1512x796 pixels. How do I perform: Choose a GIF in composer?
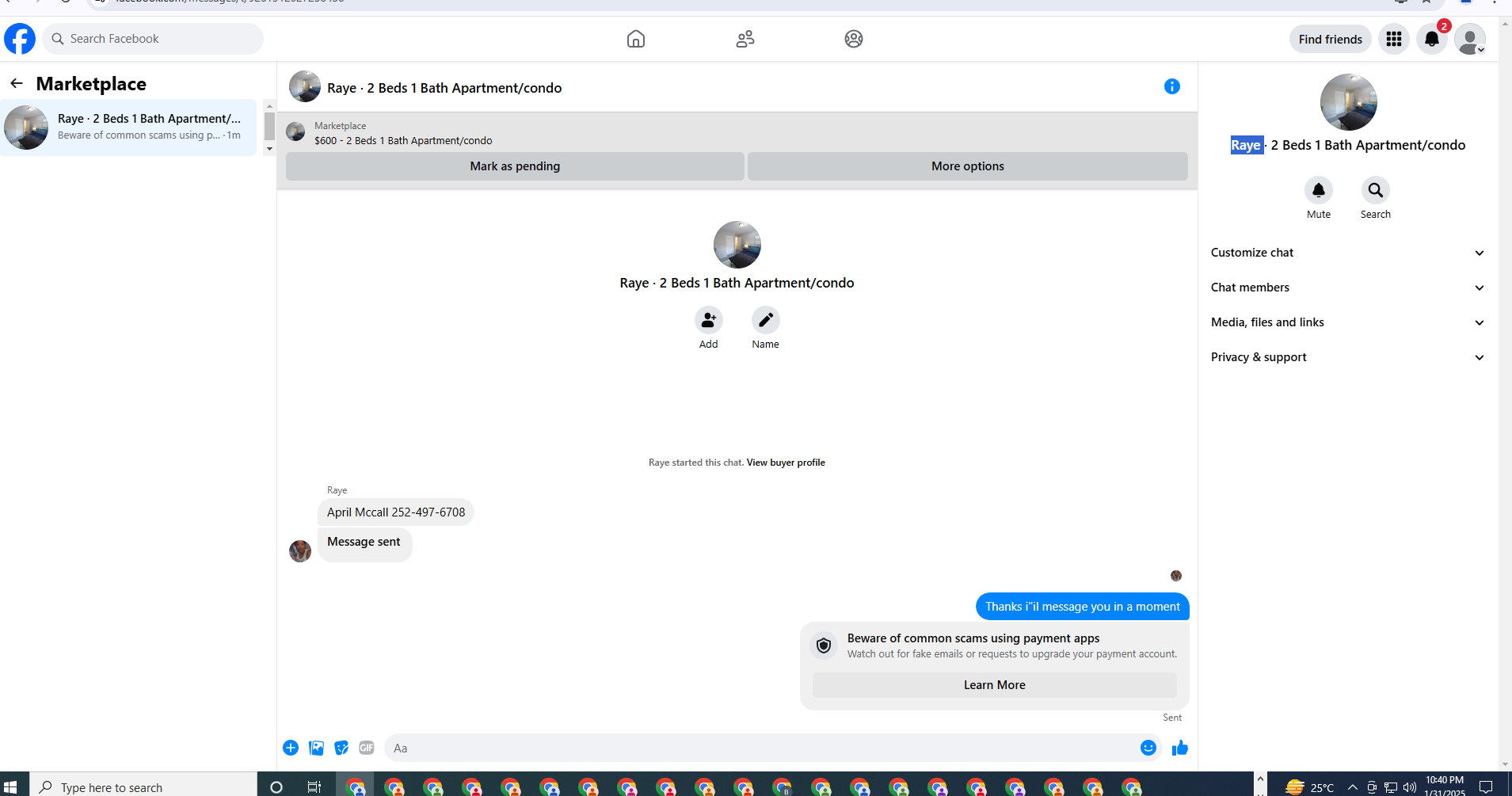(367, 748)
